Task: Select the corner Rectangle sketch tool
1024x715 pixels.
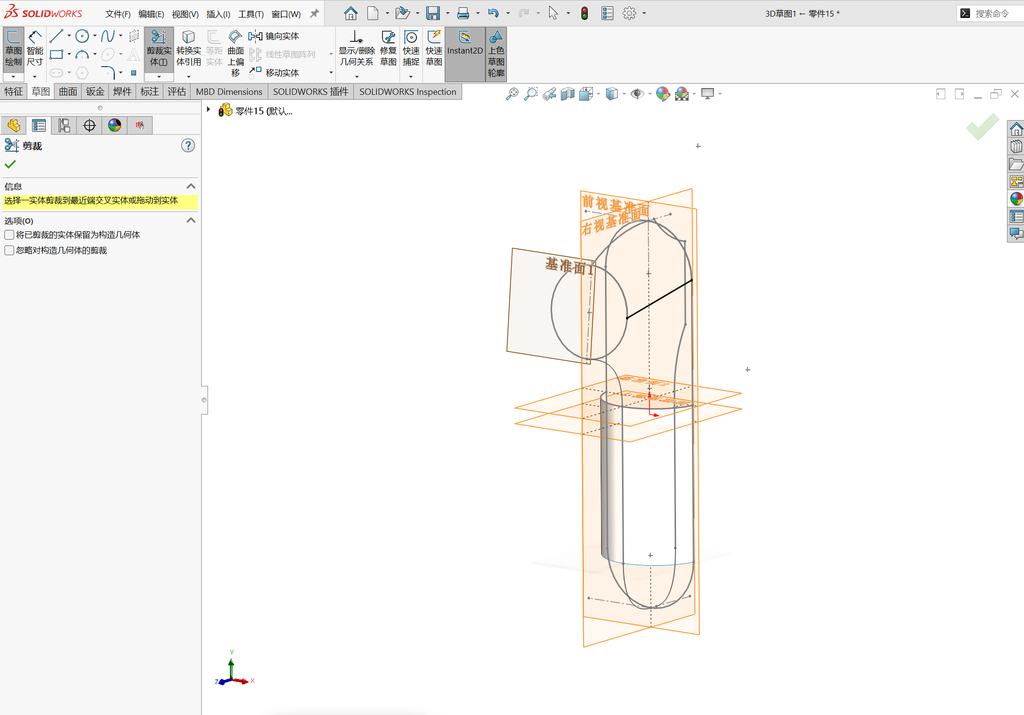Action: (57, 54)
